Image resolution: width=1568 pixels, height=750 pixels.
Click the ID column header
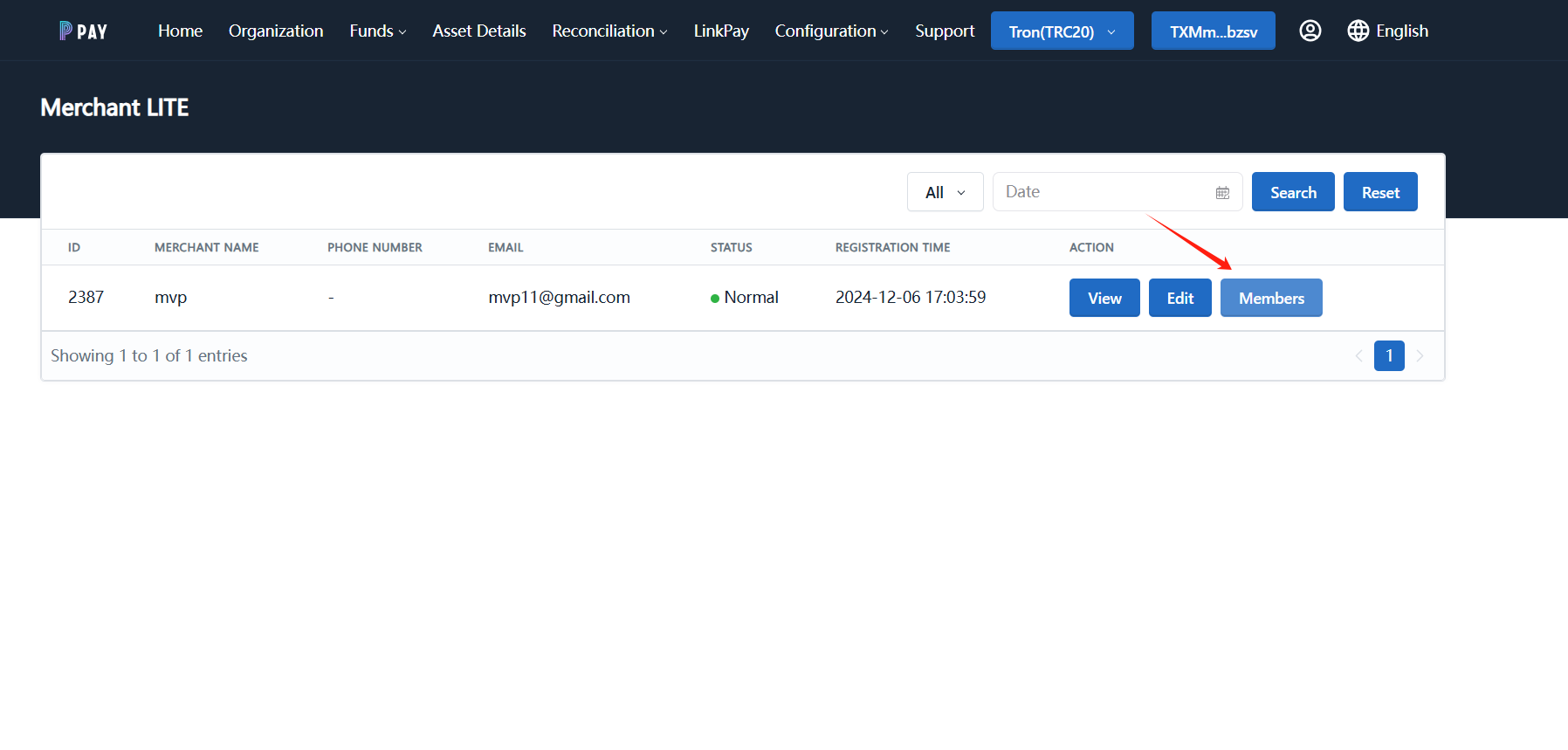tap(74, 248)
